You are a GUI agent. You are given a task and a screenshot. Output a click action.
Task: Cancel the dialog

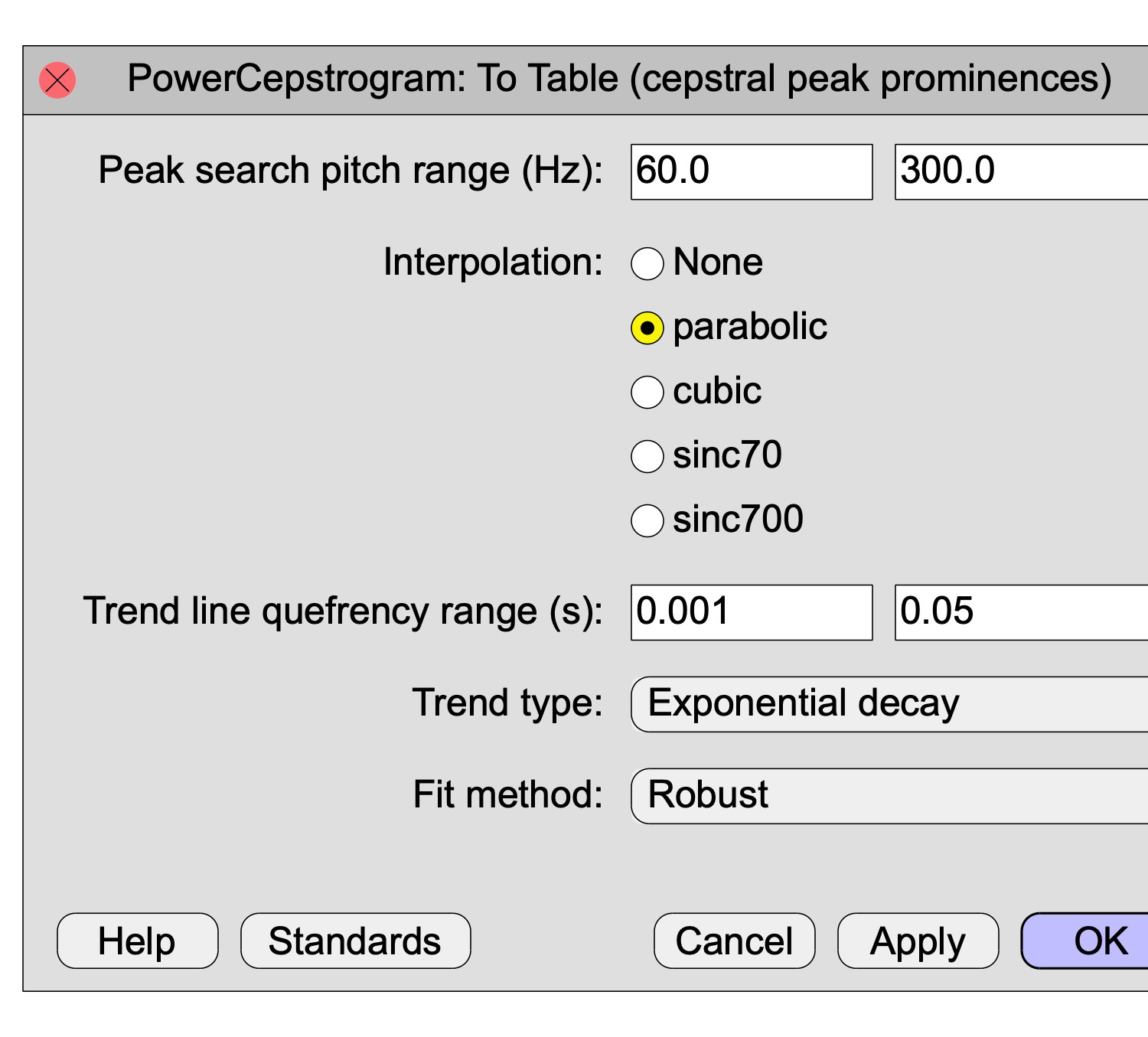[x=734, y=941]
